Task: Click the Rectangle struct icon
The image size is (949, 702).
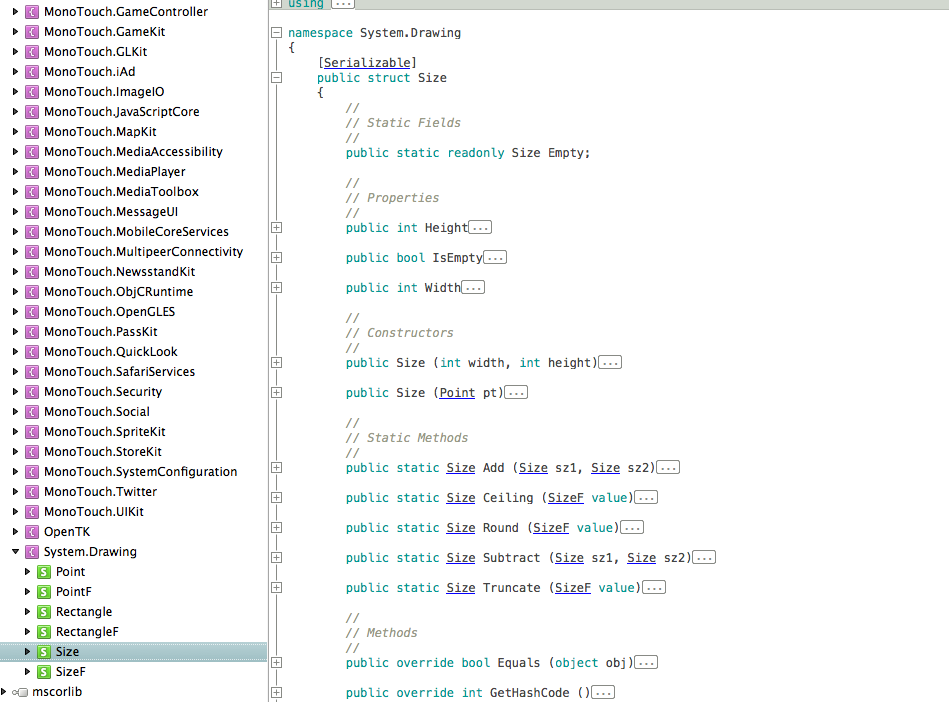Action: point(44,611)
